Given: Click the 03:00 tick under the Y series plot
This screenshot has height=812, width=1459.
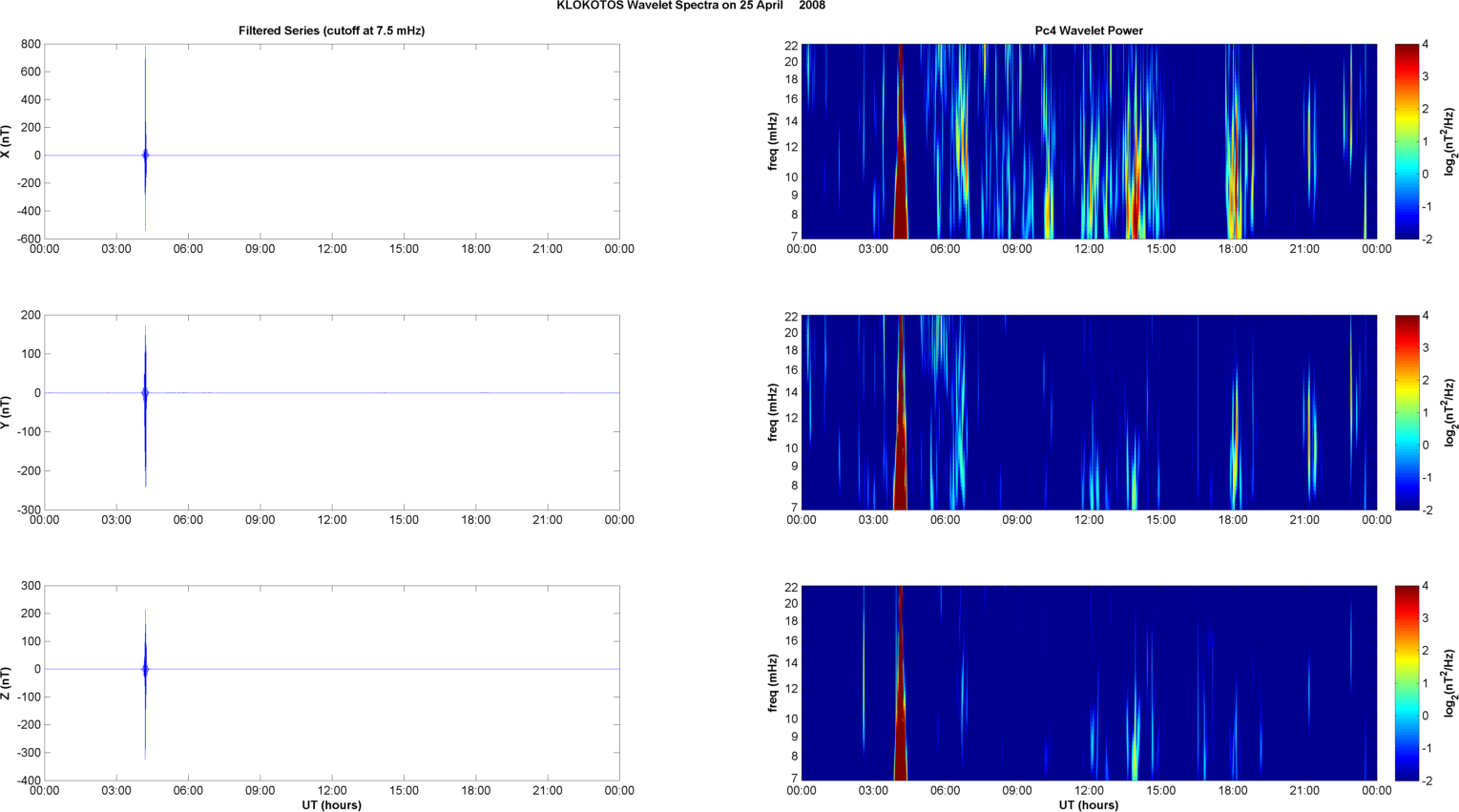Looking at the screenshot, I should 116,520.
